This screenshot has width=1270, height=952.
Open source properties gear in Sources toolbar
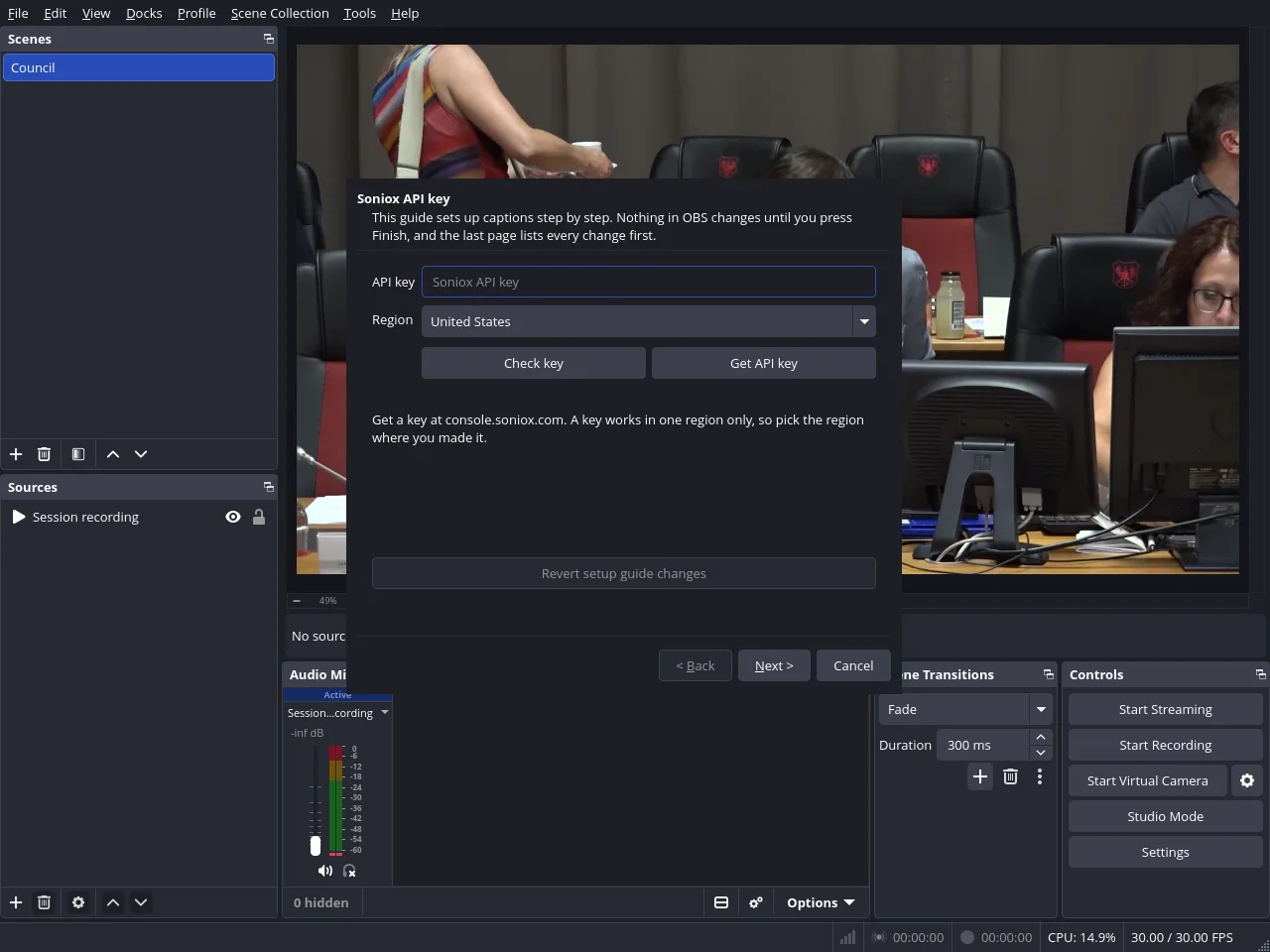click(78, 902)
